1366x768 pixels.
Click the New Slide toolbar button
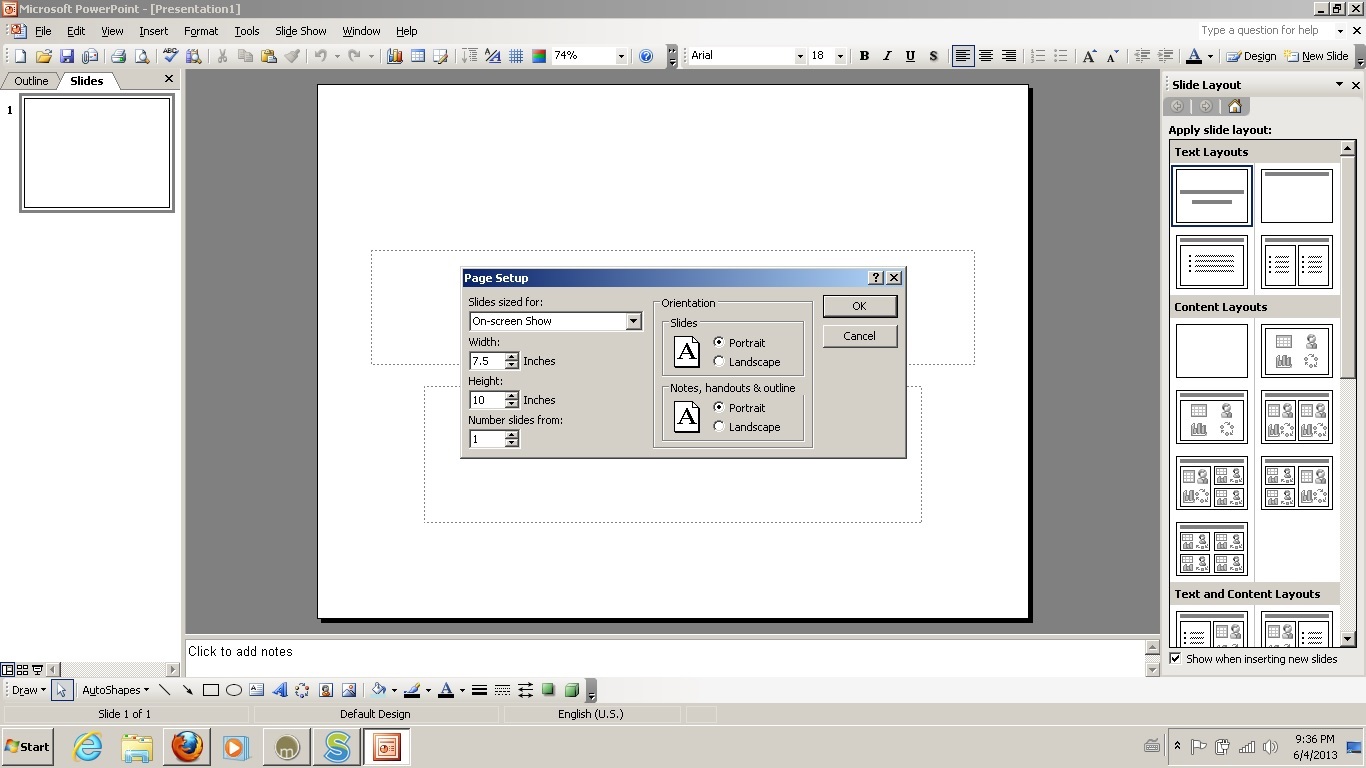[1316, 56]
